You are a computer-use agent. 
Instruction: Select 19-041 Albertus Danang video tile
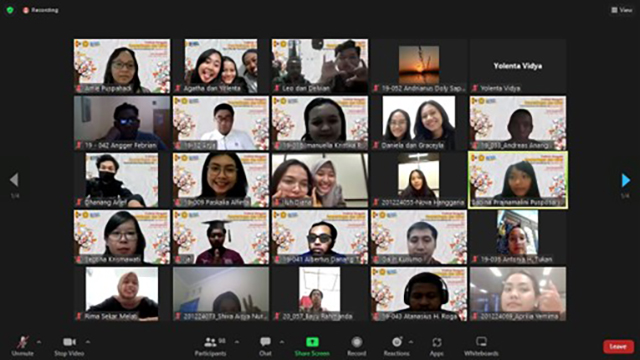[x=320, y=237]
